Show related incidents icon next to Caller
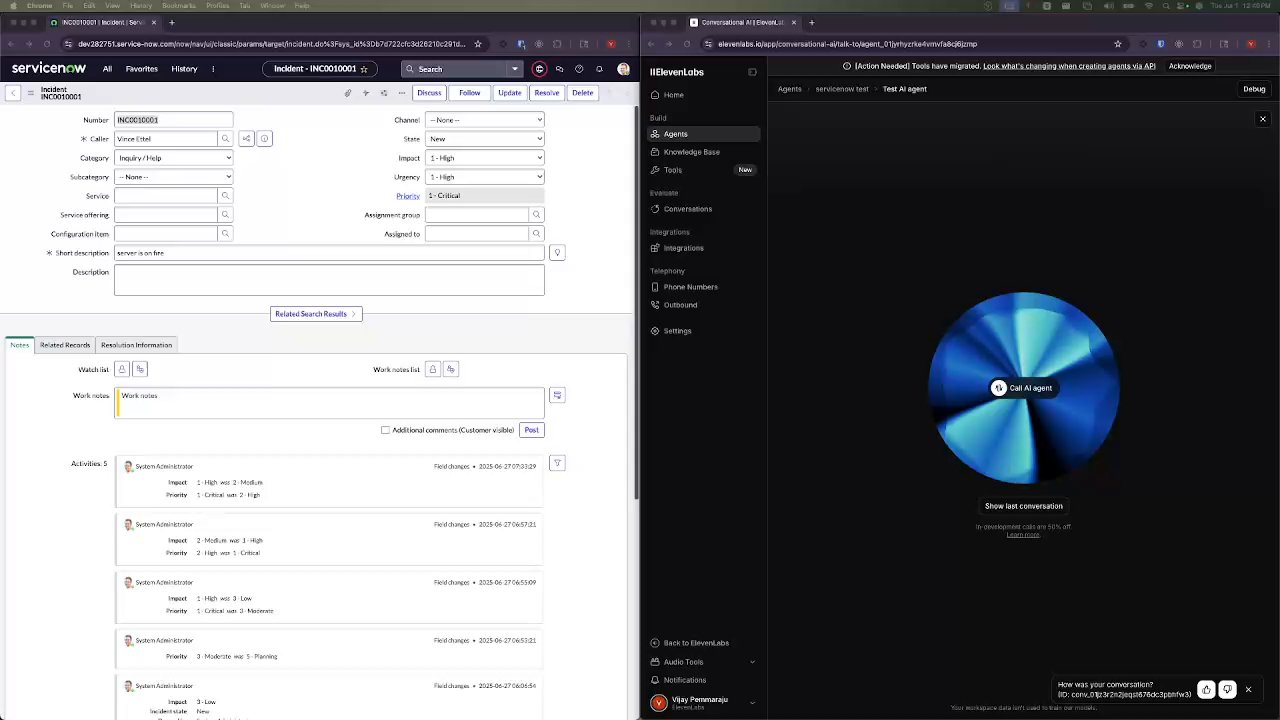The image size is (1280, 720). pyautogui.click(x=246, y=139)
